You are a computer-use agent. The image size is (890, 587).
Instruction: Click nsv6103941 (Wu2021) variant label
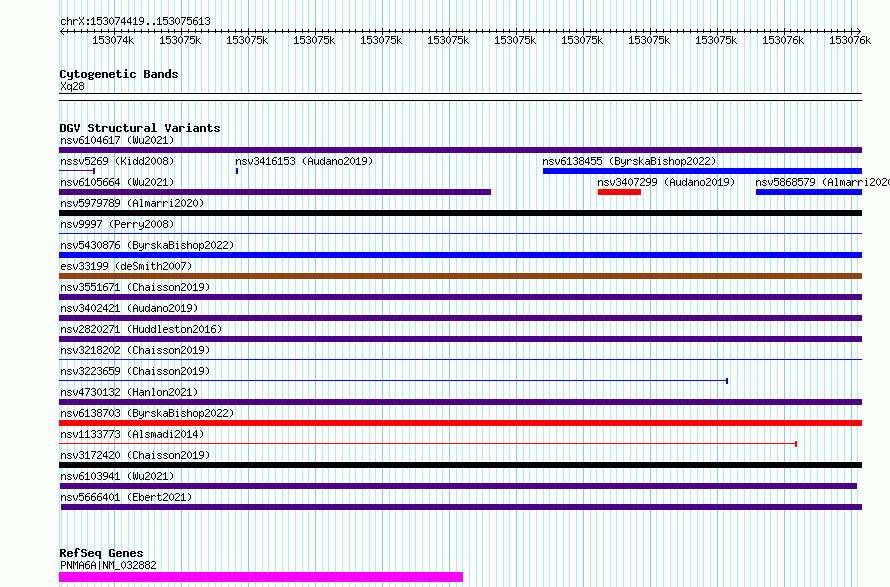(x=117, y=476)
